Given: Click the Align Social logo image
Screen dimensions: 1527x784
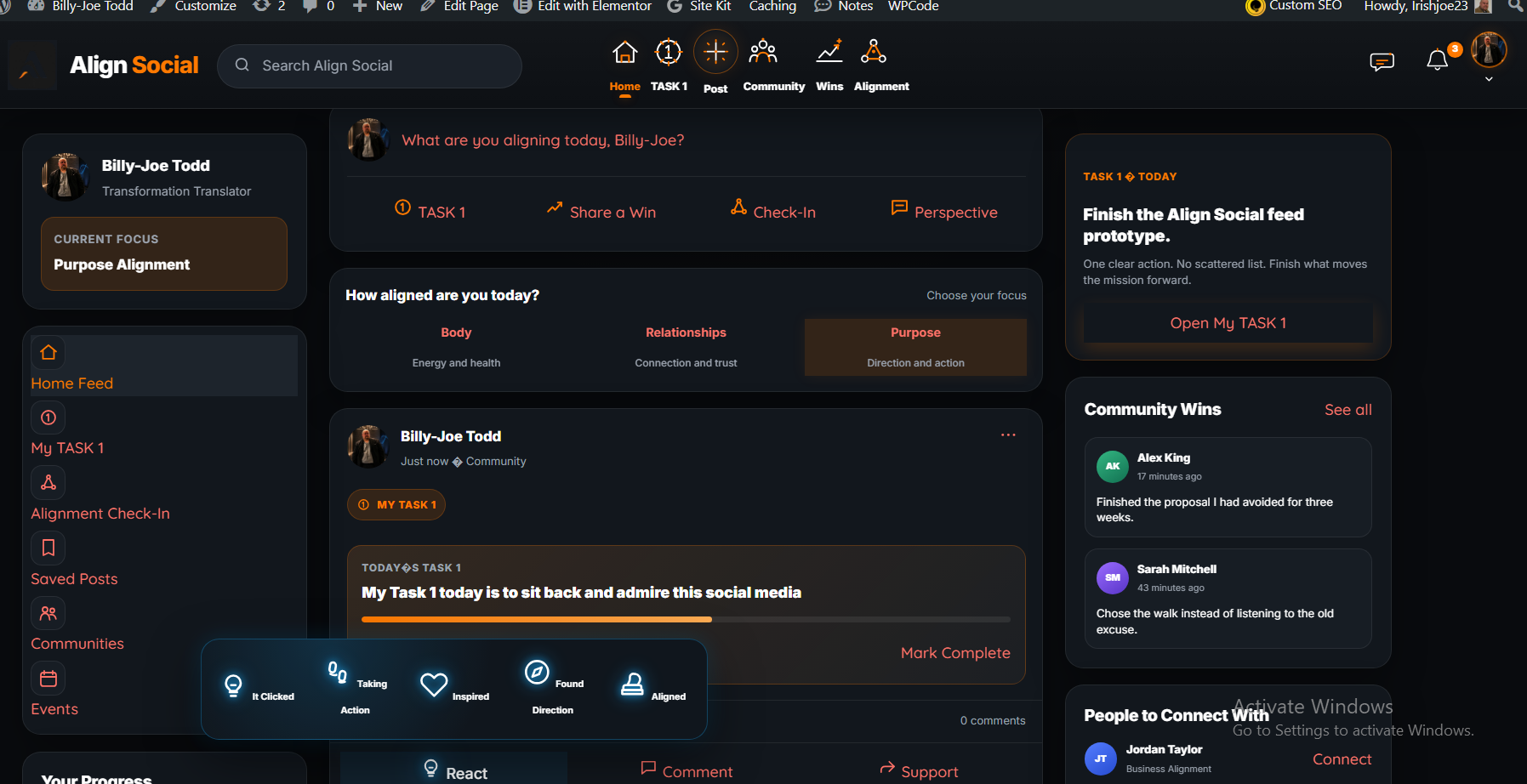Looking at the screenshot, I should [32, 65].
